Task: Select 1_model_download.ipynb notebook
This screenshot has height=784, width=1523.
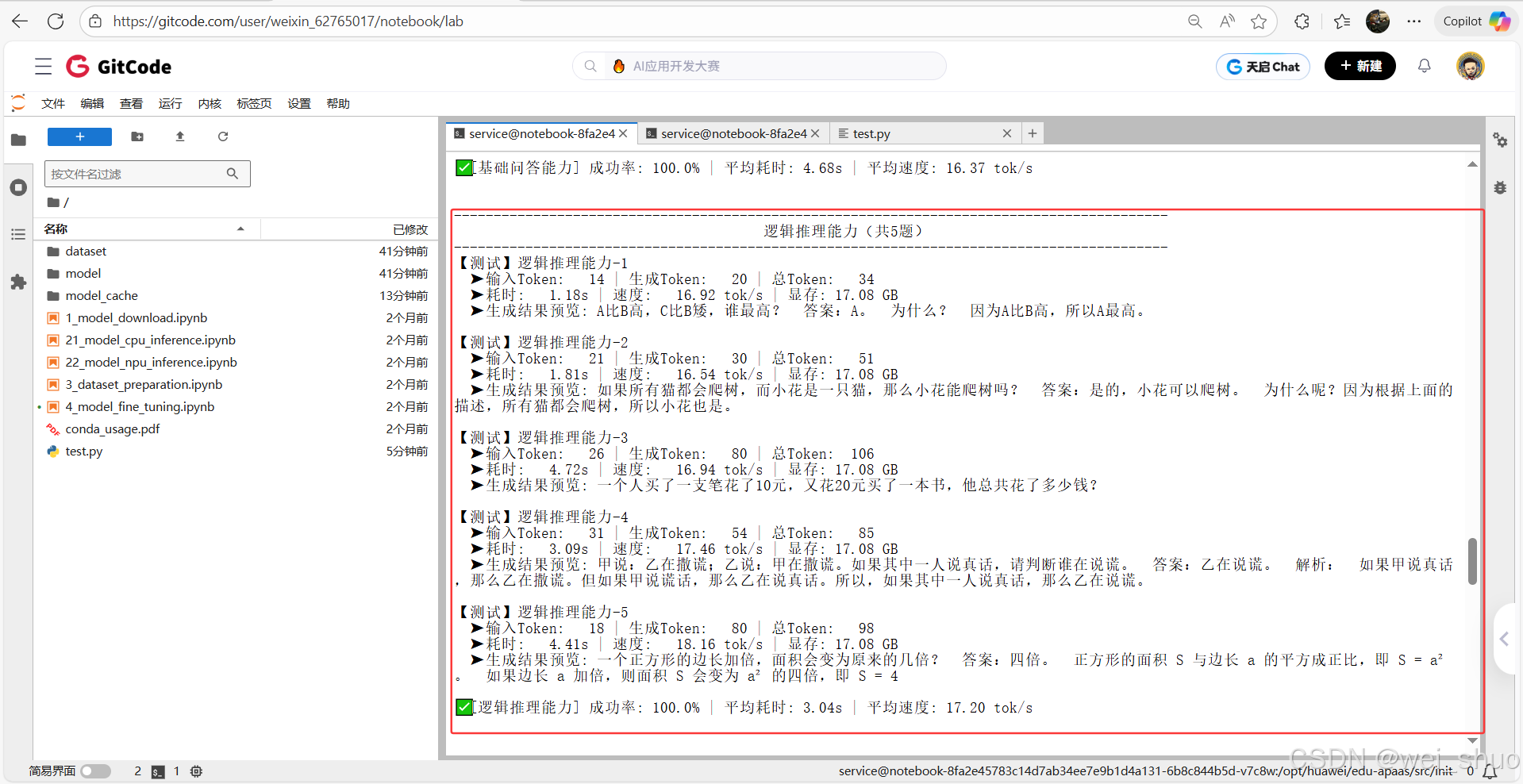Action: tap(236, 317)
